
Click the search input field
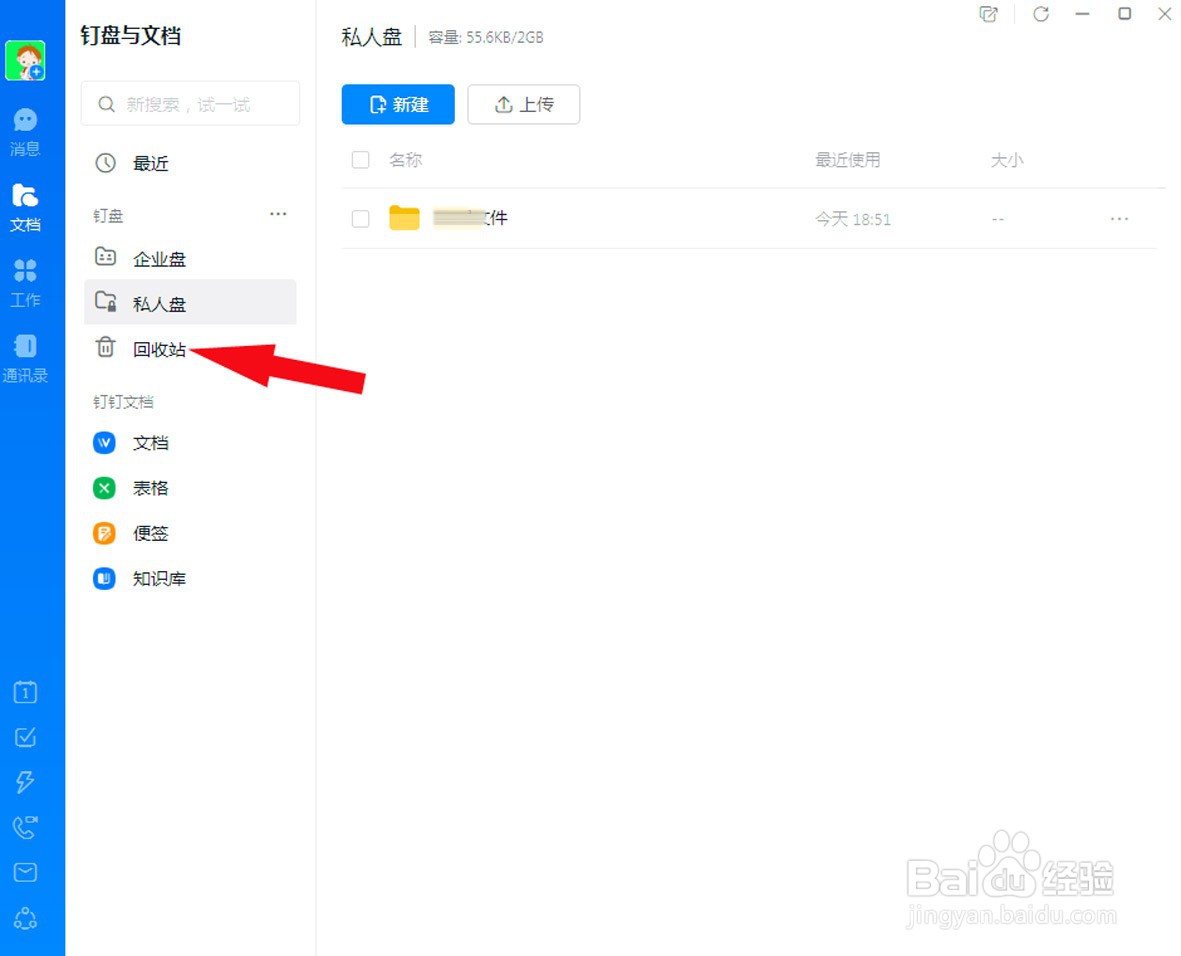[190, 103]
